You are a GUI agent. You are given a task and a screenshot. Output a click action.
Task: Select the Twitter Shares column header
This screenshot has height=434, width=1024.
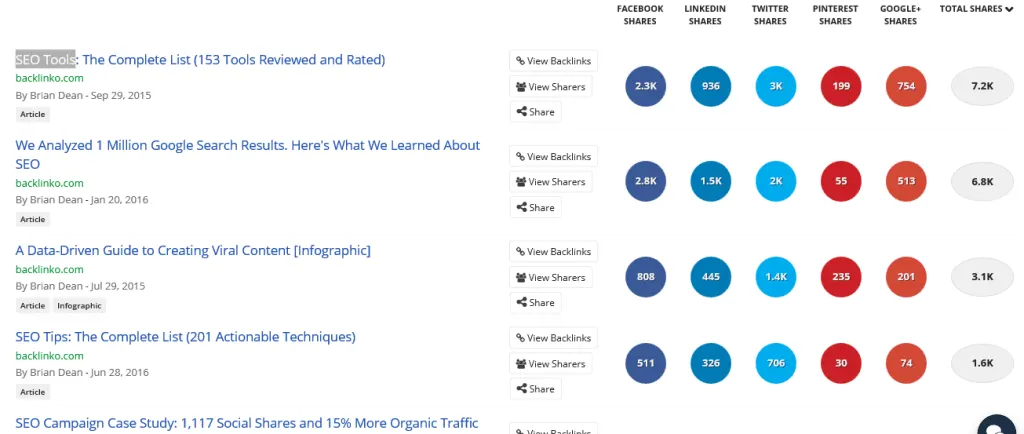(770, 15)
